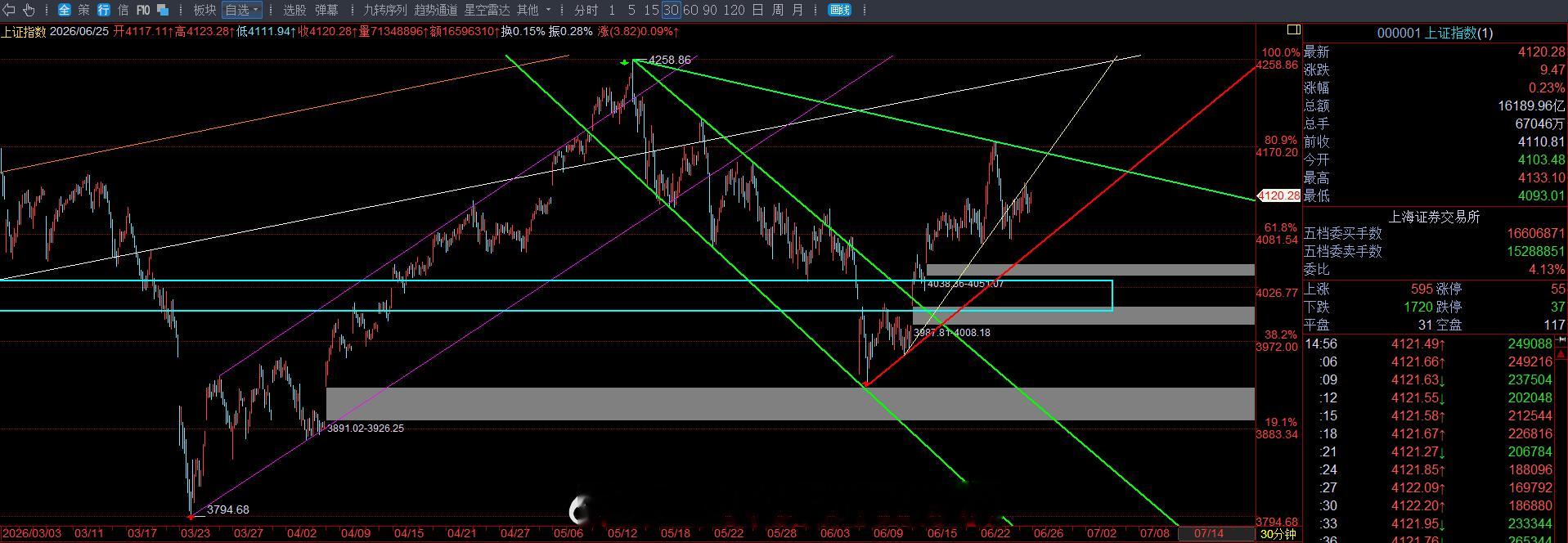This screenshot has height=543, width=1568.
Task: Click the 总手 value 67046万
Action: (1539, 123)
